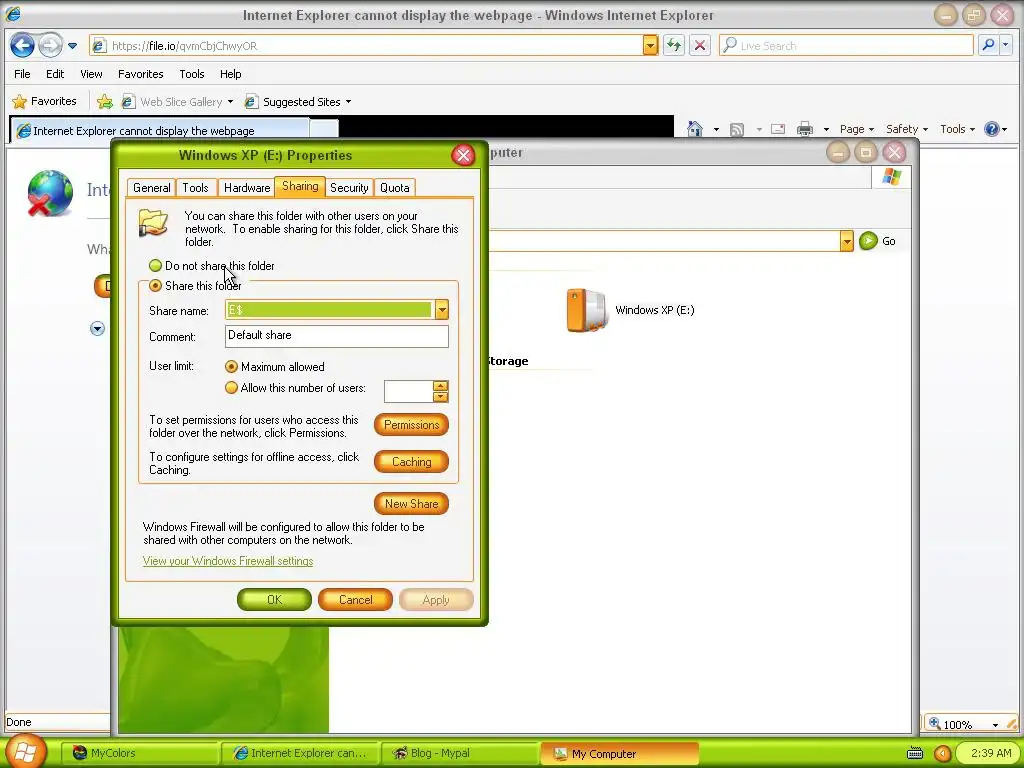Open the Favorites menu
Image resolution: width=1024 pixels, height=768 pixels.
(140, 74)
